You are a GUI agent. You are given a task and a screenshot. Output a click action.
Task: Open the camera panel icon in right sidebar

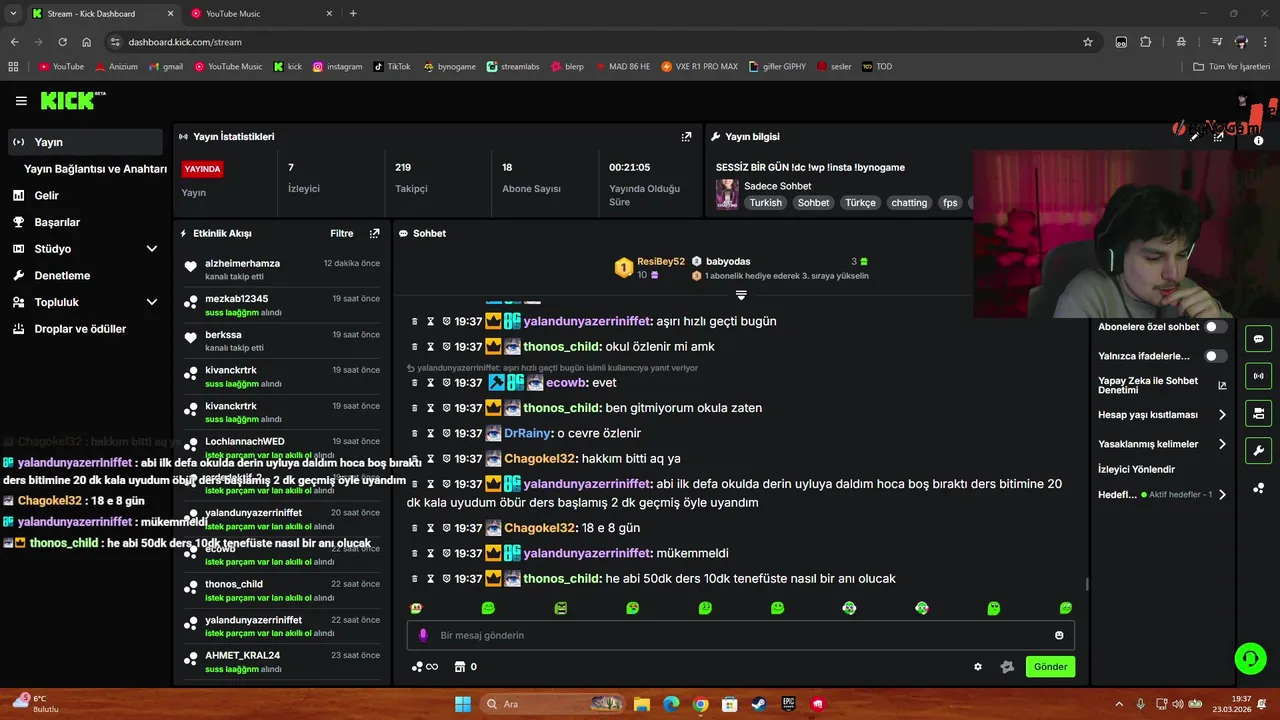click(x=1258, y=413)
